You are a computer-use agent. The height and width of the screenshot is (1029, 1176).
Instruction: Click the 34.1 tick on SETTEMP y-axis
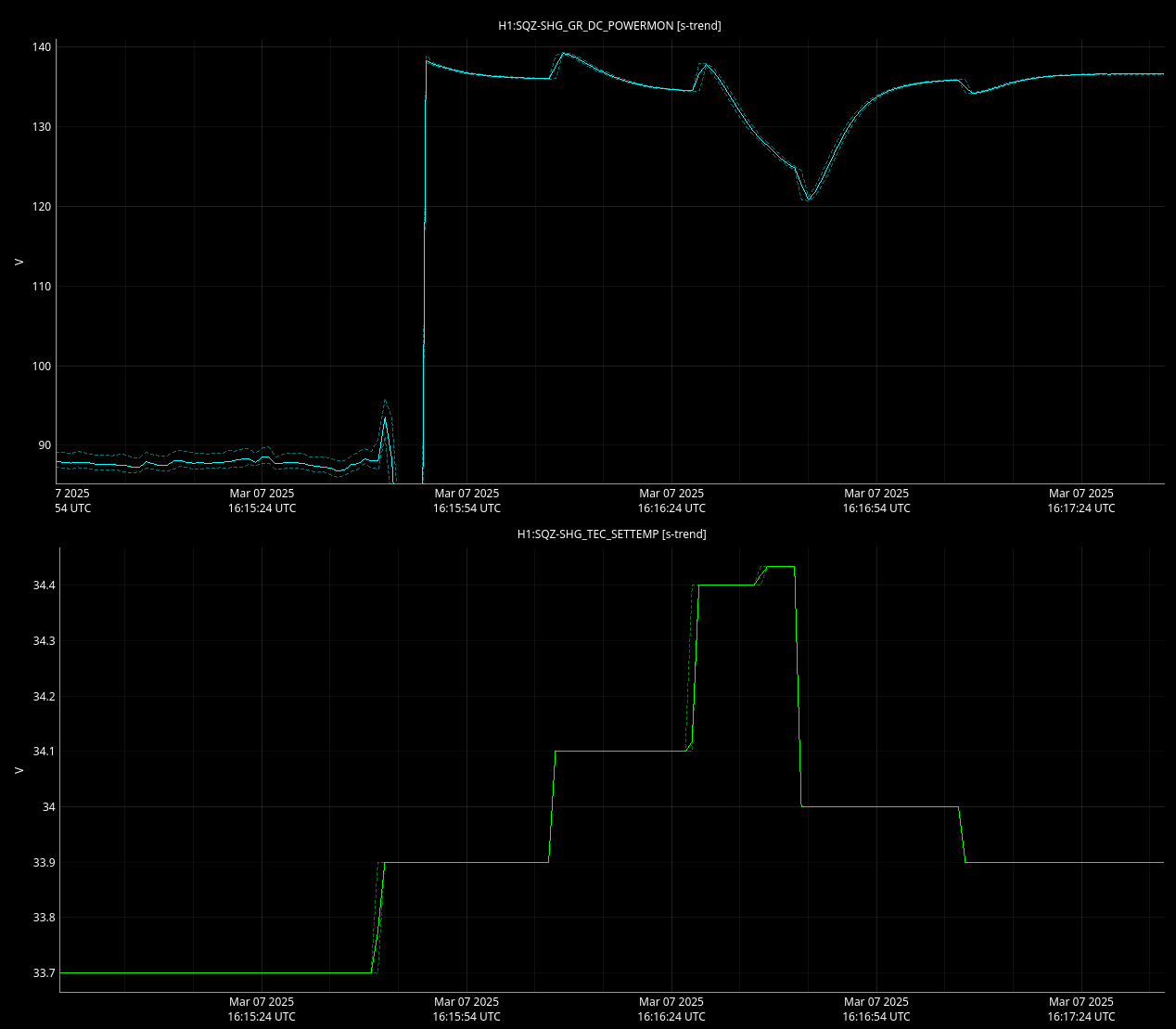44,752
